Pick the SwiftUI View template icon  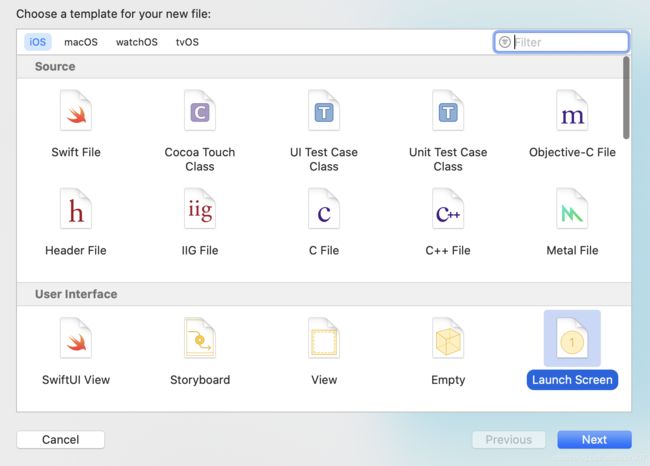pyautogui.click(x=76, y=338)
